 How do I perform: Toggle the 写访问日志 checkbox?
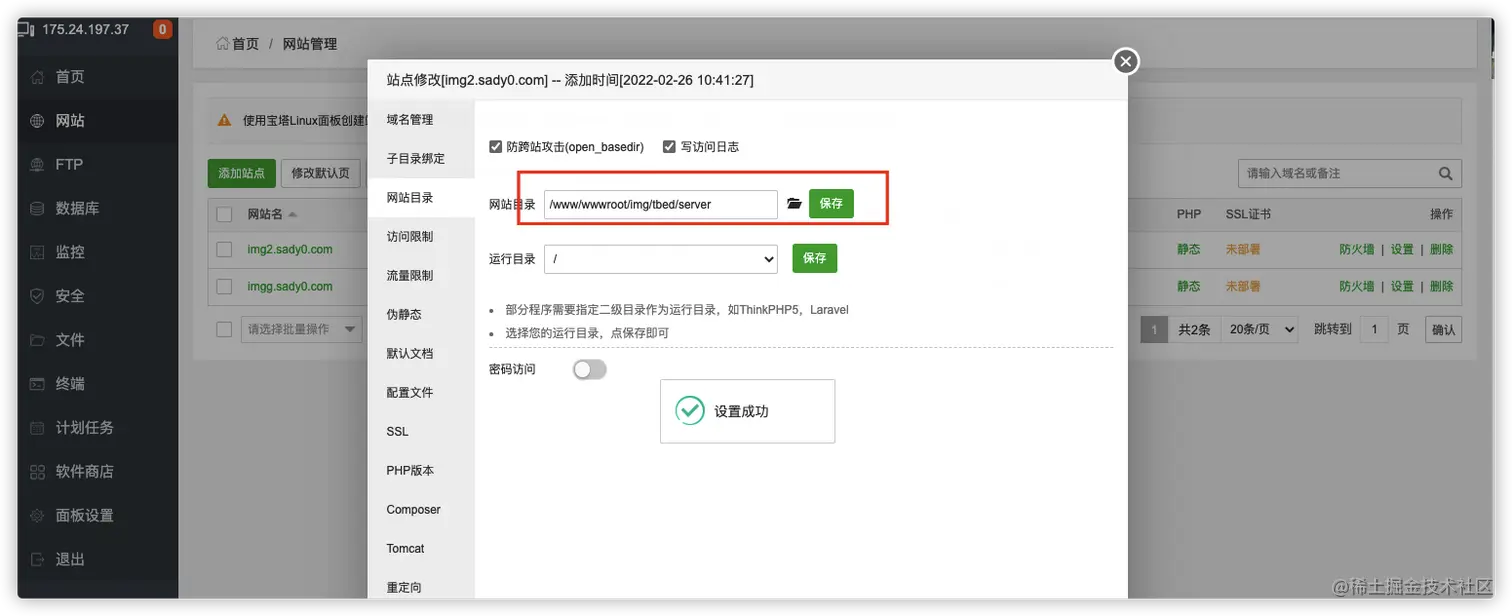point(669,147)
